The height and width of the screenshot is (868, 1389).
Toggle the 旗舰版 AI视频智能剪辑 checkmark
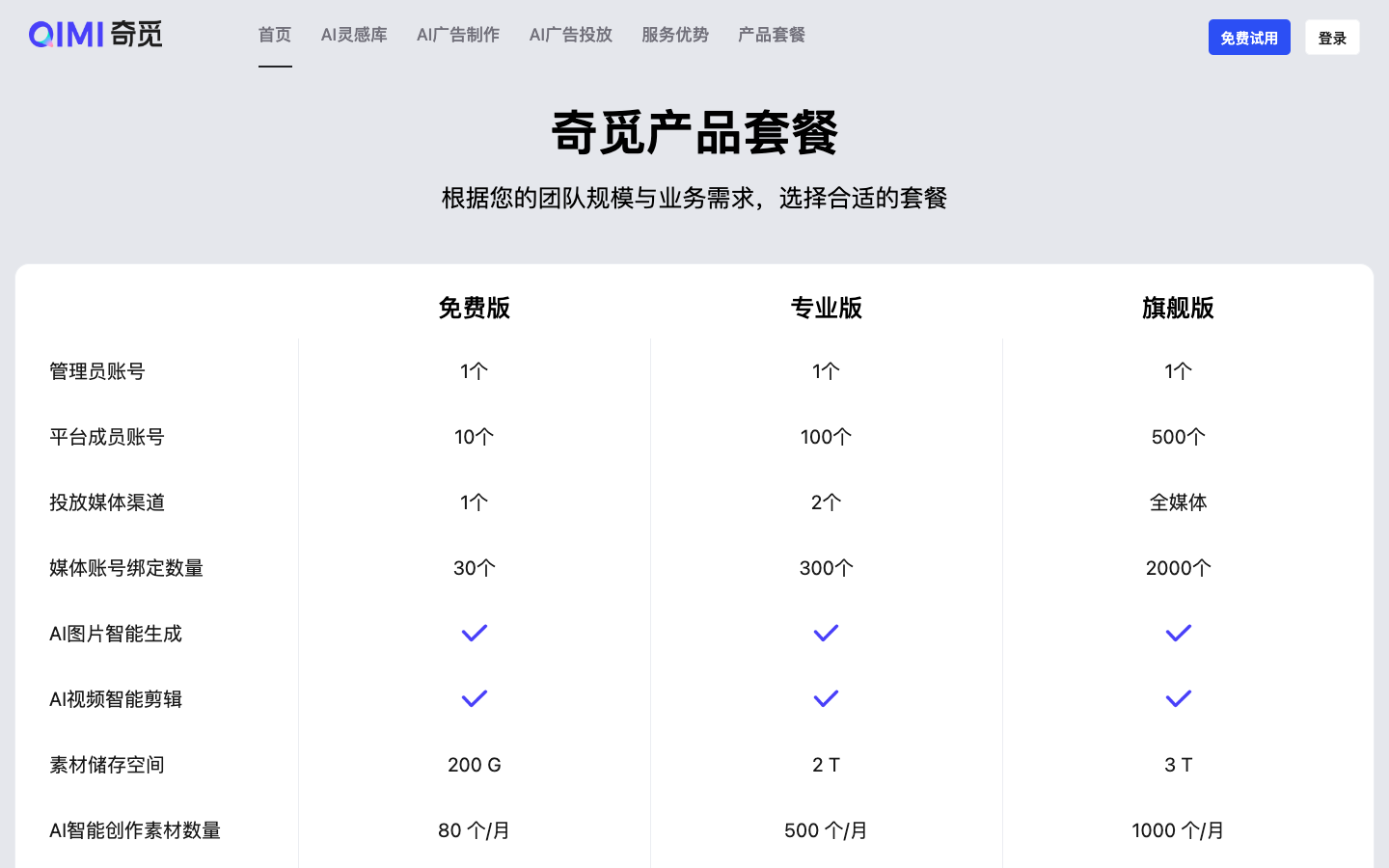[x=1178, y=698]
